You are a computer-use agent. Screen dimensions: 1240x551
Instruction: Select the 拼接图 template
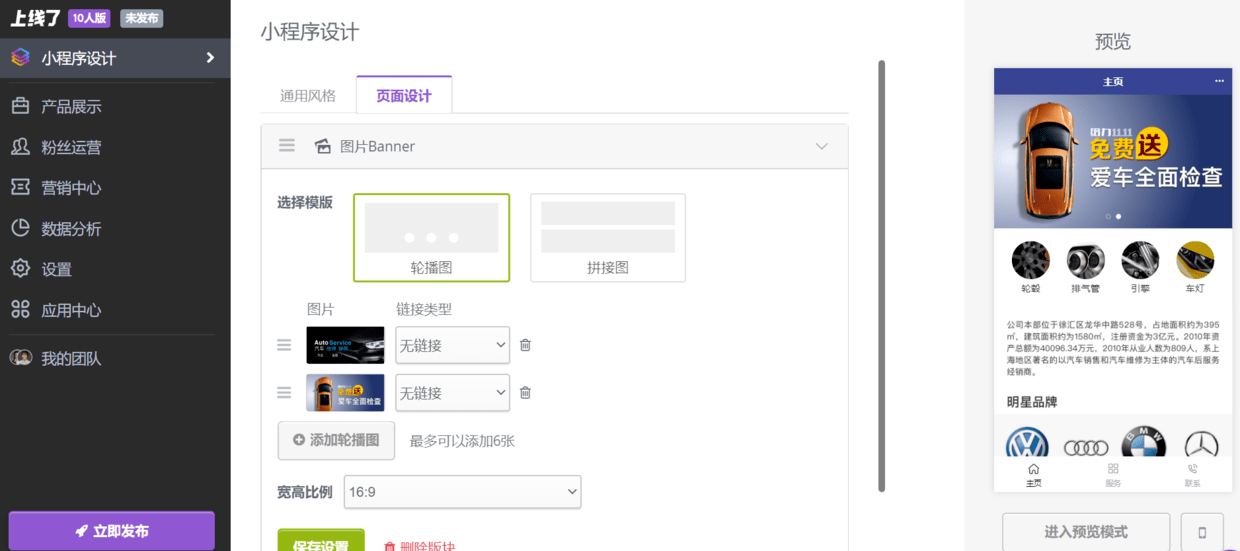[x=608, y=238]
